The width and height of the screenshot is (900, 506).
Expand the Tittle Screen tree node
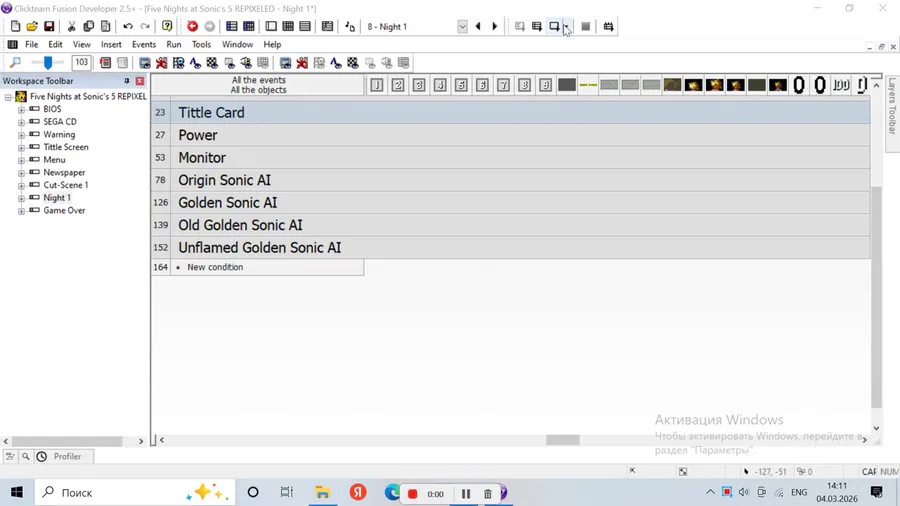click(x=21, y=147)
